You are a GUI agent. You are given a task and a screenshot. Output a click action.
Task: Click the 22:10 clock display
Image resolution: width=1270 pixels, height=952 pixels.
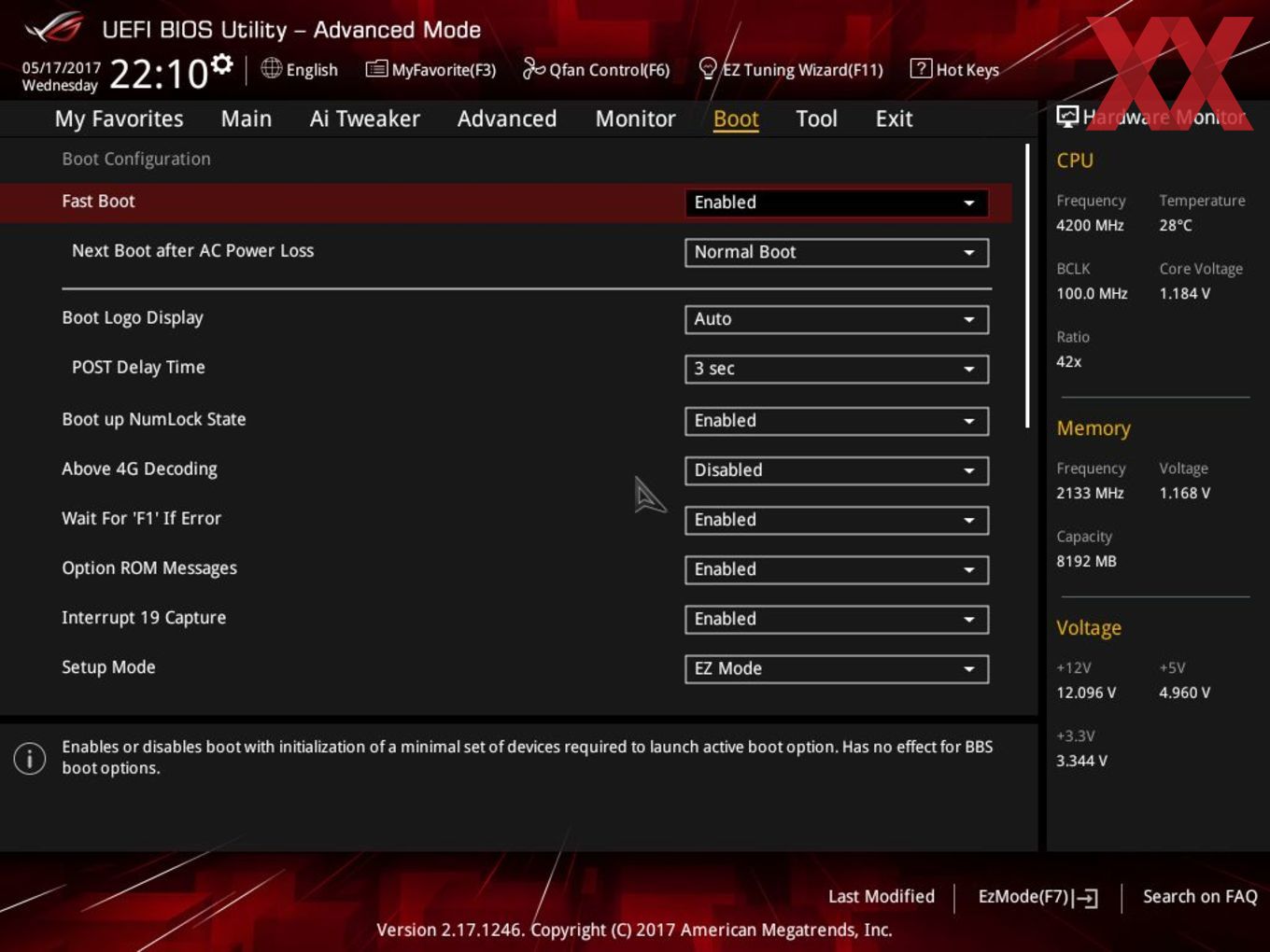[x=159, y=74]
